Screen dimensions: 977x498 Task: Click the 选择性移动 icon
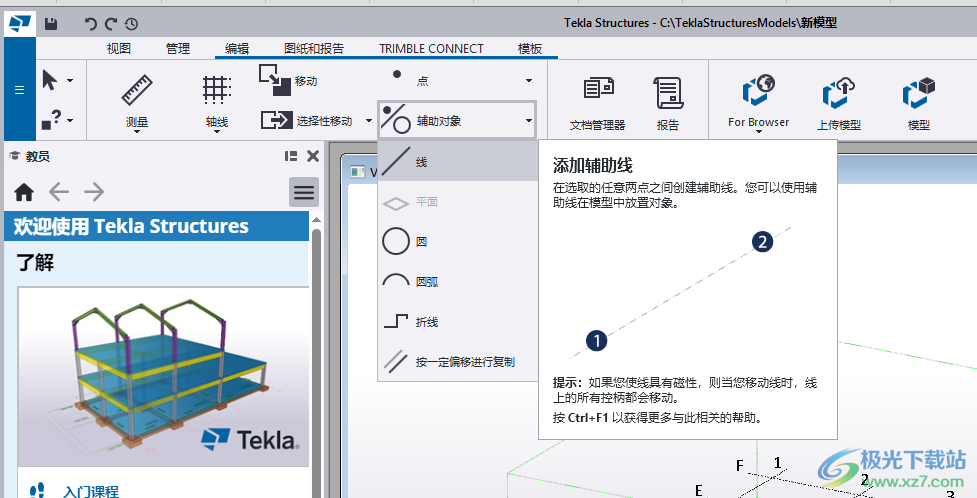coord(277,120)
